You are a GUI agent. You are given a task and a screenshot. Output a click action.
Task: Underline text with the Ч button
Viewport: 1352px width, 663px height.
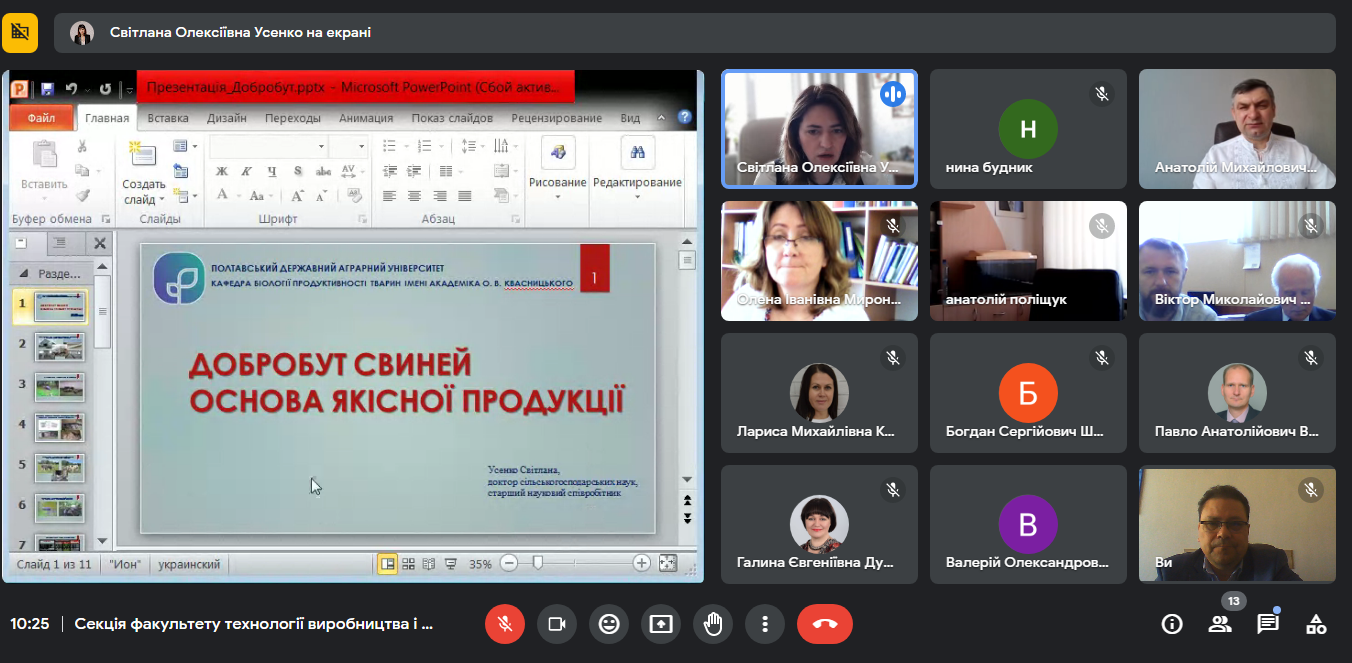271,171
